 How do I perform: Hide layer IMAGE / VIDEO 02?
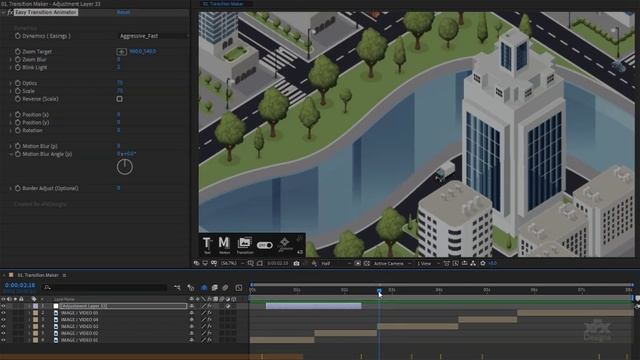[3, 333]
